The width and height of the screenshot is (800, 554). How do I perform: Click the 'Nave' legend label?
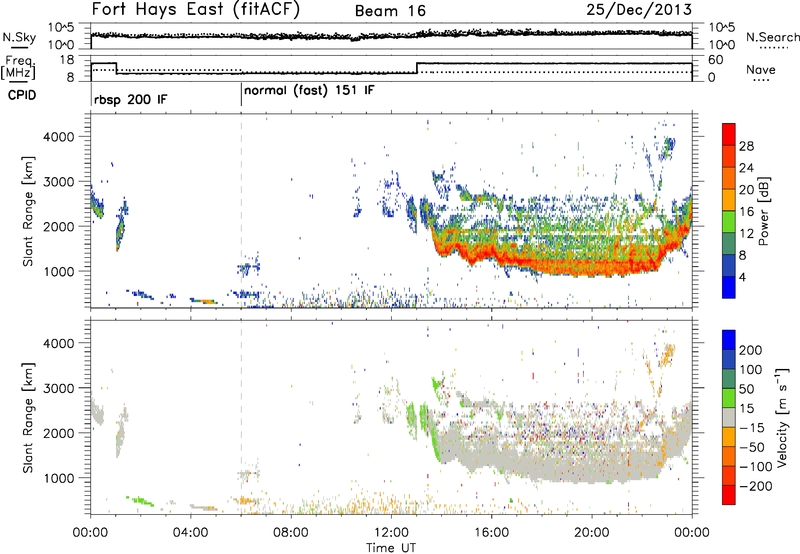click(760, 70)
